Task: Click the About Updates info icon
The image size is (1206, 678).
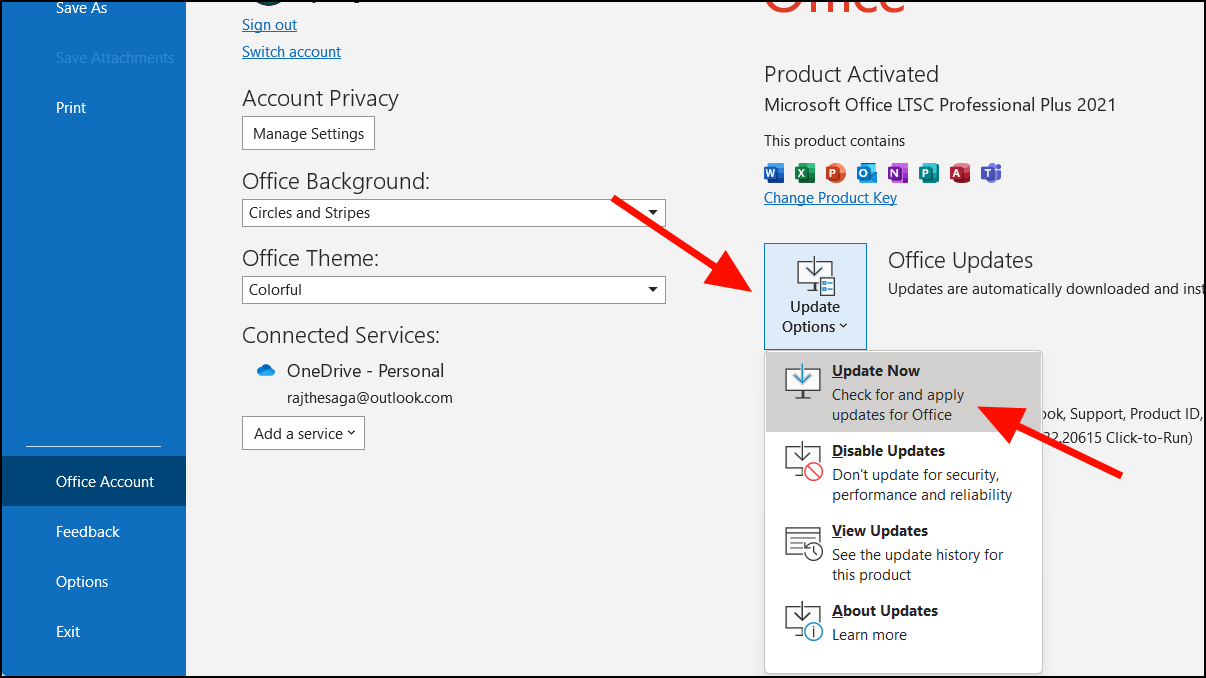Action: (x=803, y=622)
